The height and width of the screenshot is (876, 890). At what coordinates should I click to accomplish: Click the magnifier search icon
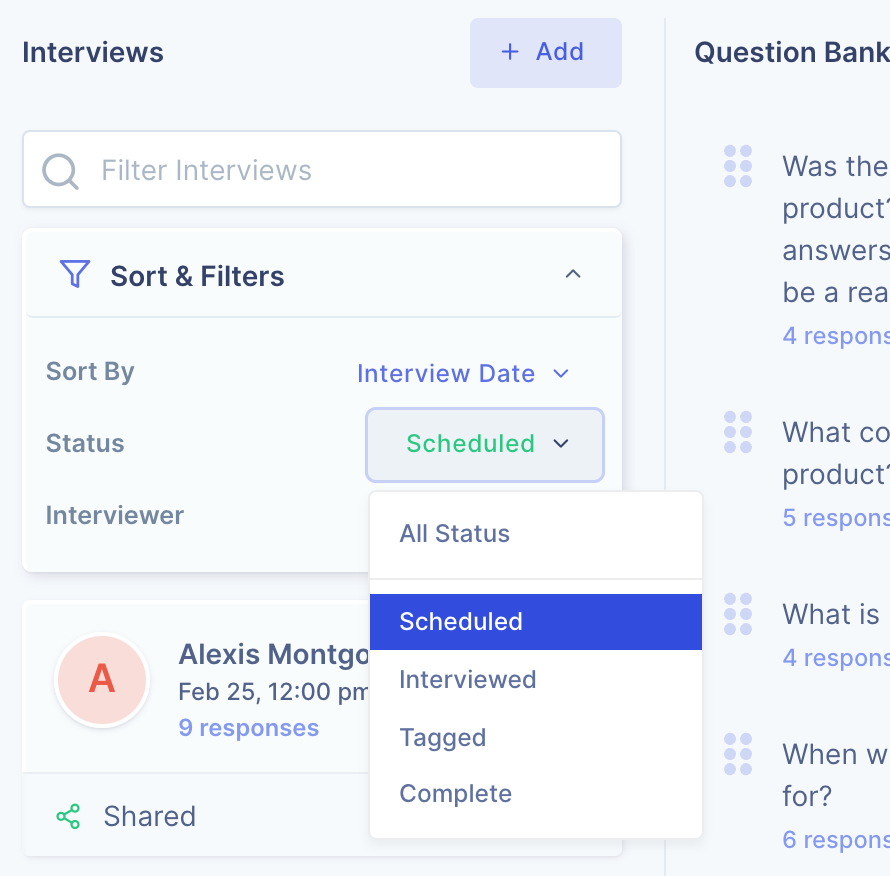coord(60,171)
